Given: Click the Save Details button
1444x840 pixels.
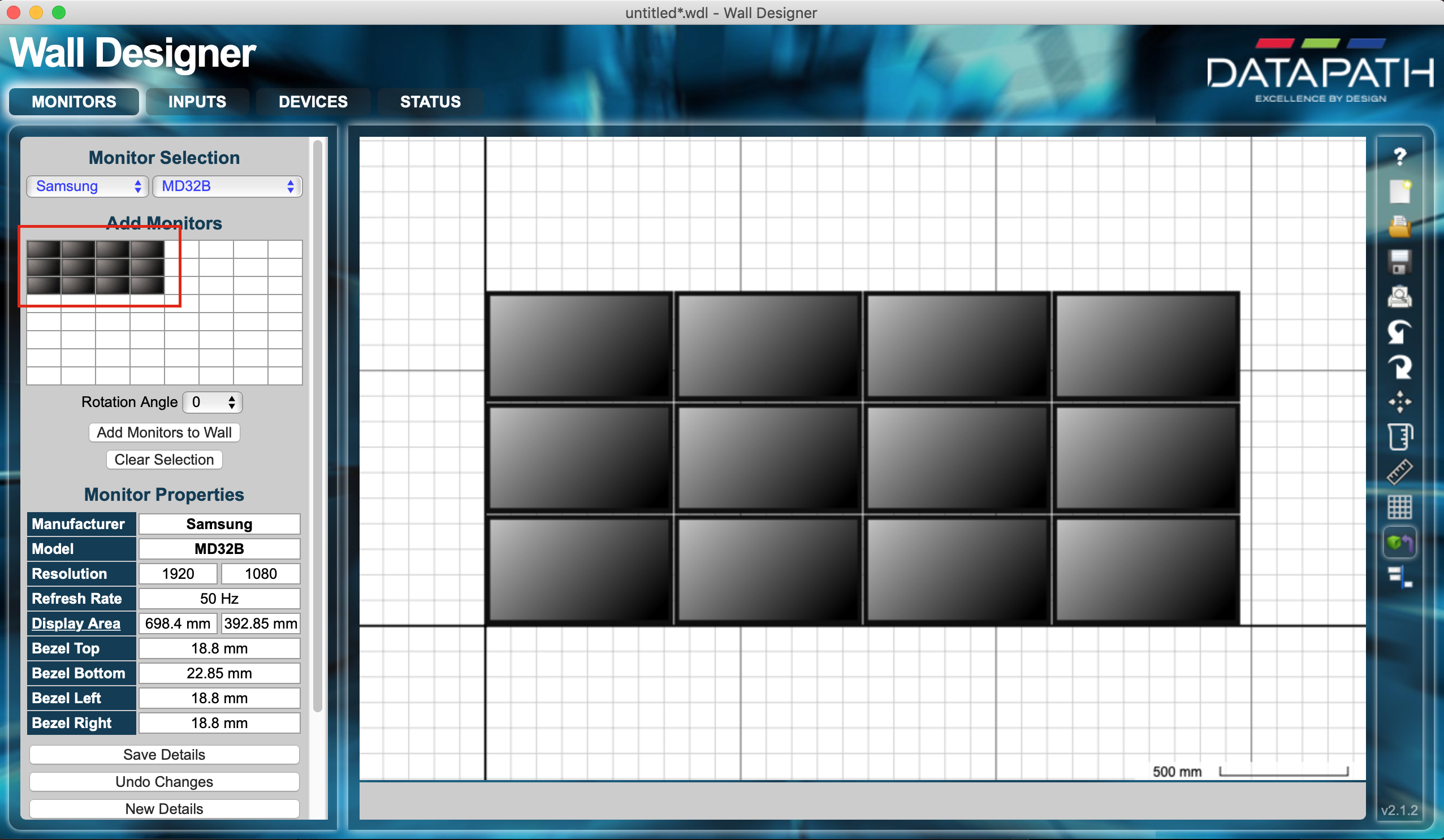Looking at the screenshot, I should (x=163, y=755).
